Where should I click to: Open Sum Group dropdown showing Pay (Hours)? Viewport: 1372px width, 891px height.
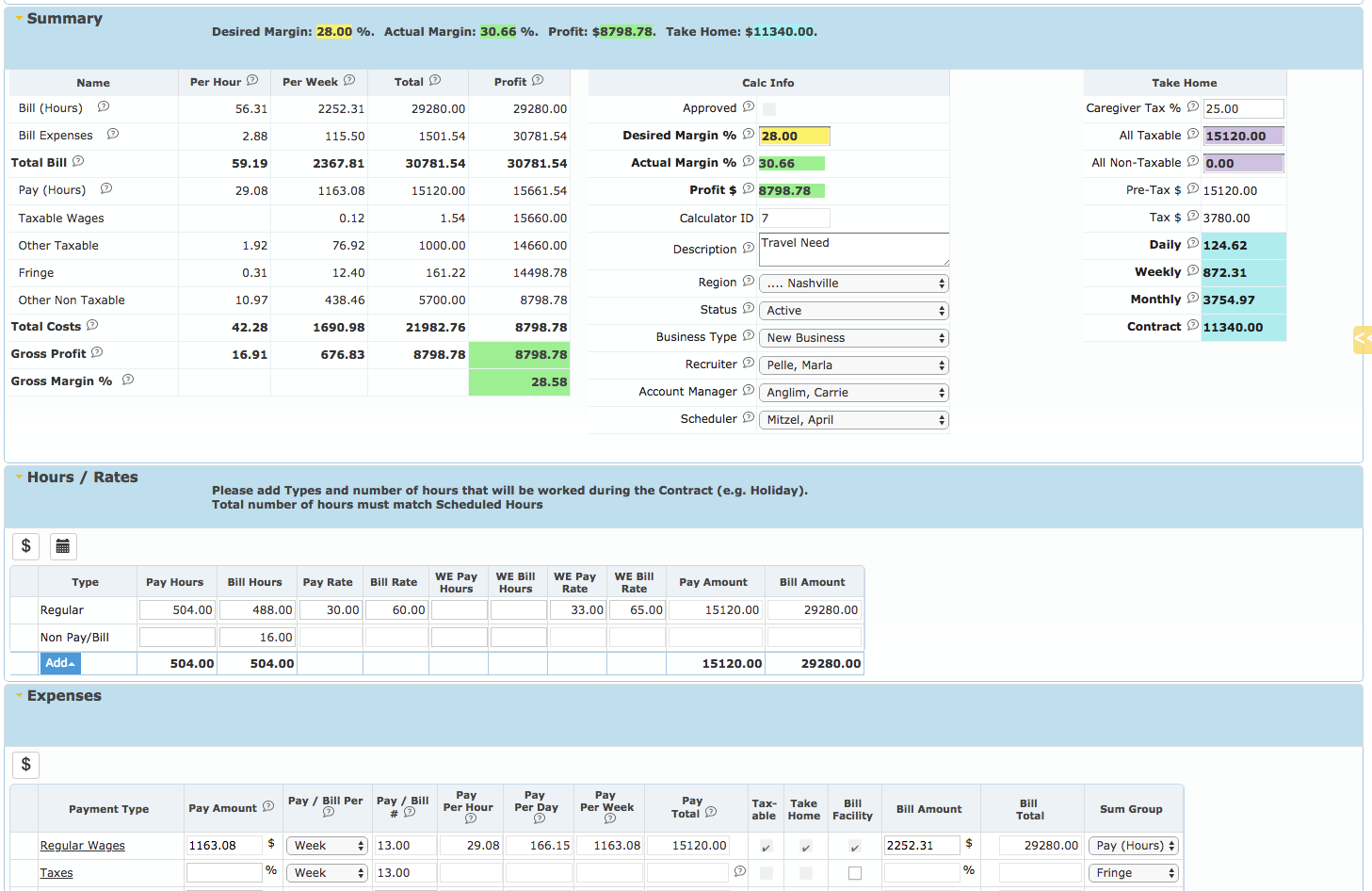1134,846
